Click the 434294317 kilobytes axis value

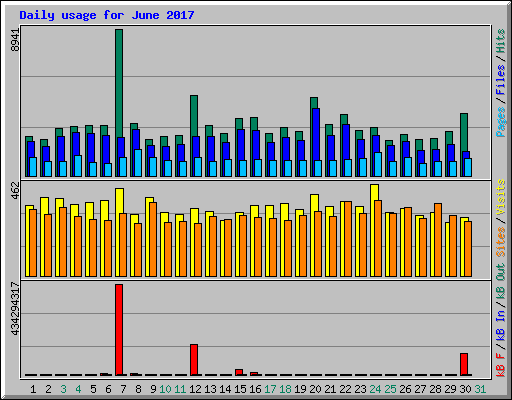point(15,308)
